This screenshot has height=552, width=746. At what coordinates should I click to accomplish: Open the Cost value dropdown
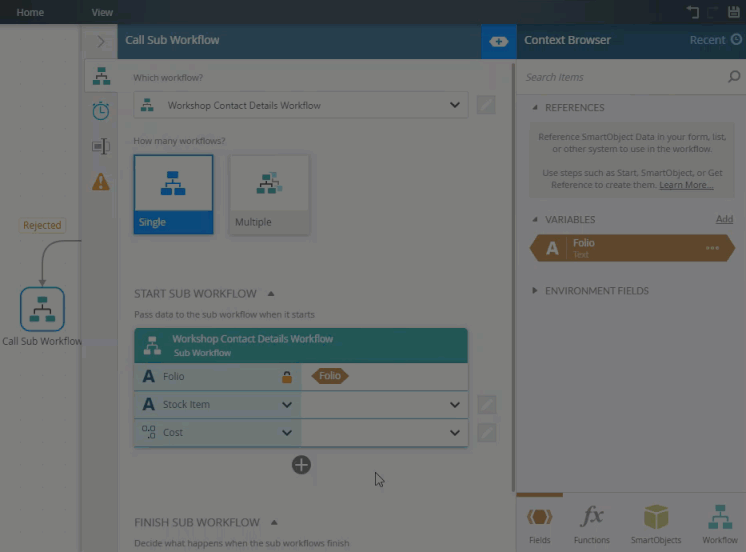[x=455, y=433]
